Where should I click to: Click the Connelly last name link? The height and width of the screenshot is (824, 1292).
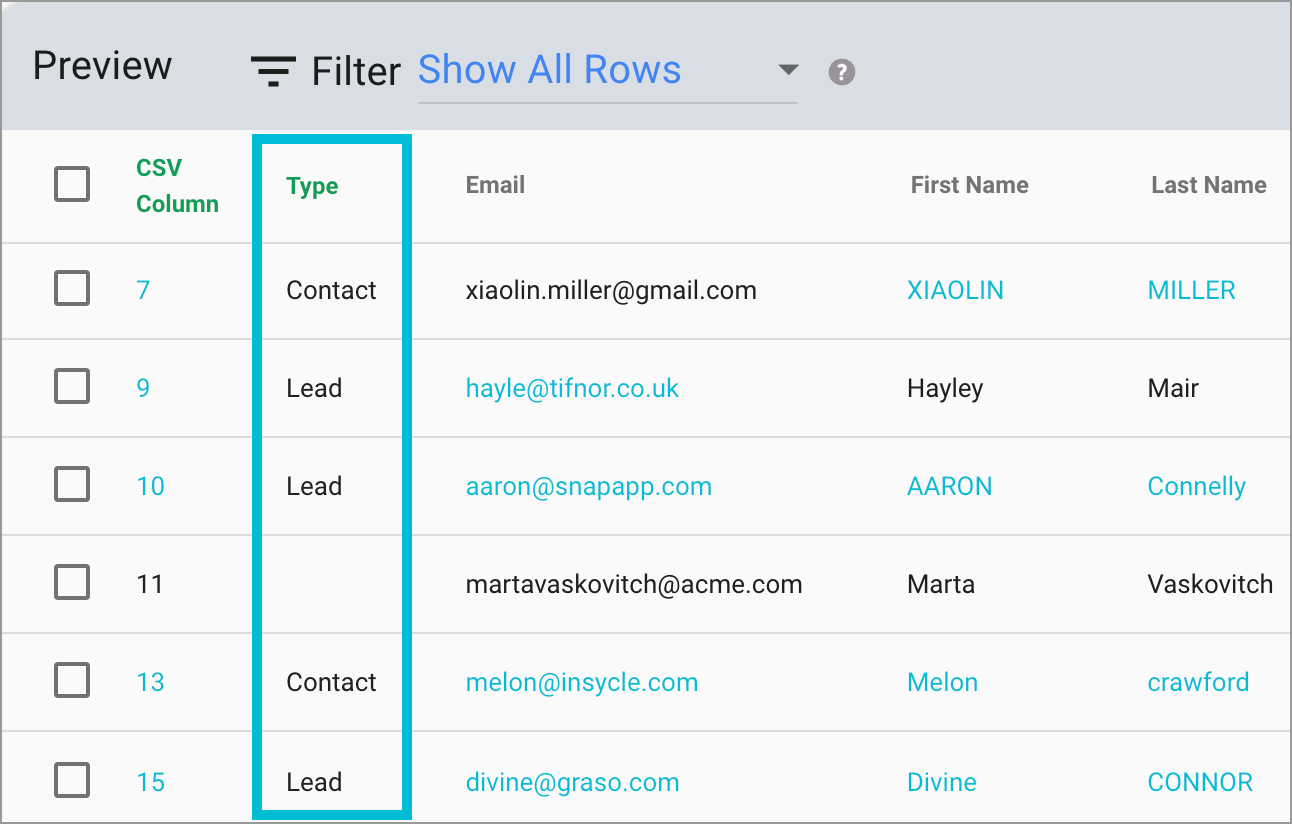click(1196, 486)
